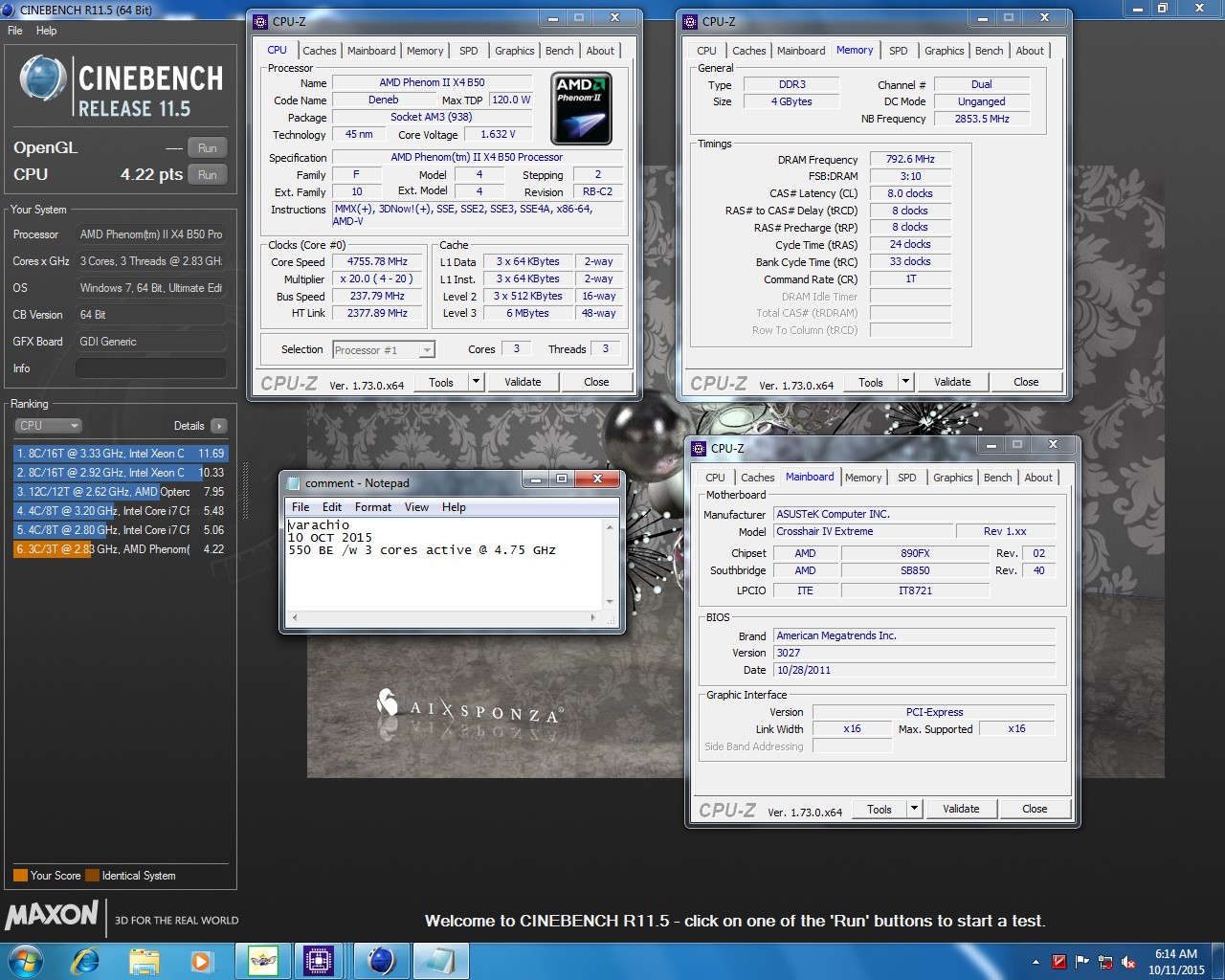The image size is (1225, 980).
Task: Click the Notepad window title icon
Action: click(293, 482)
